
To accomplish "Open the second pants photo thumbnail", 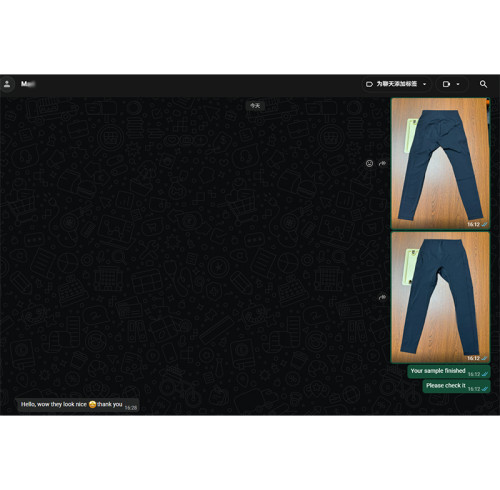I will click(440, 297).
